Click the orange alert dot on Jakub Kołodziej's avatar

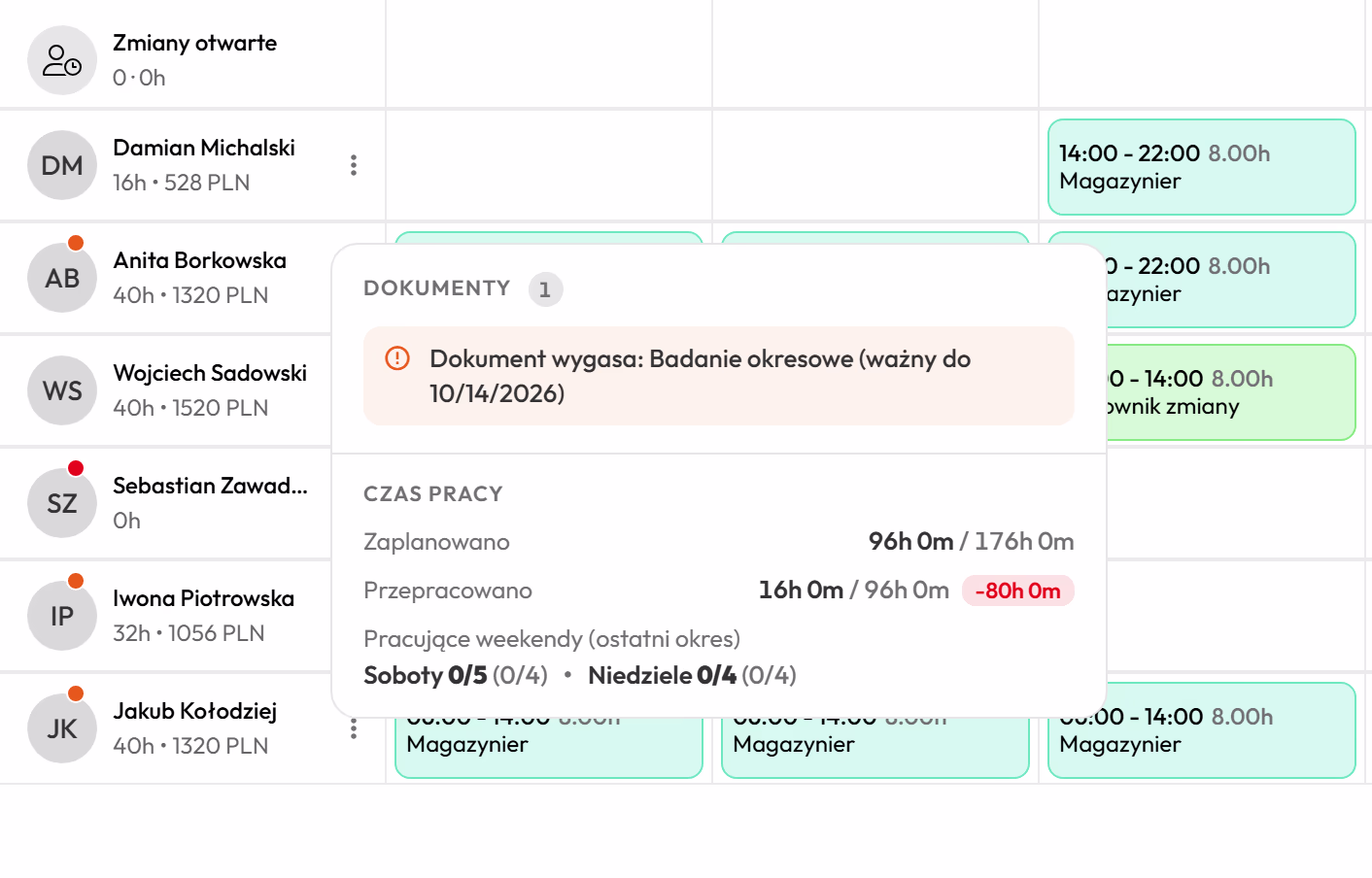click(76, 693)
